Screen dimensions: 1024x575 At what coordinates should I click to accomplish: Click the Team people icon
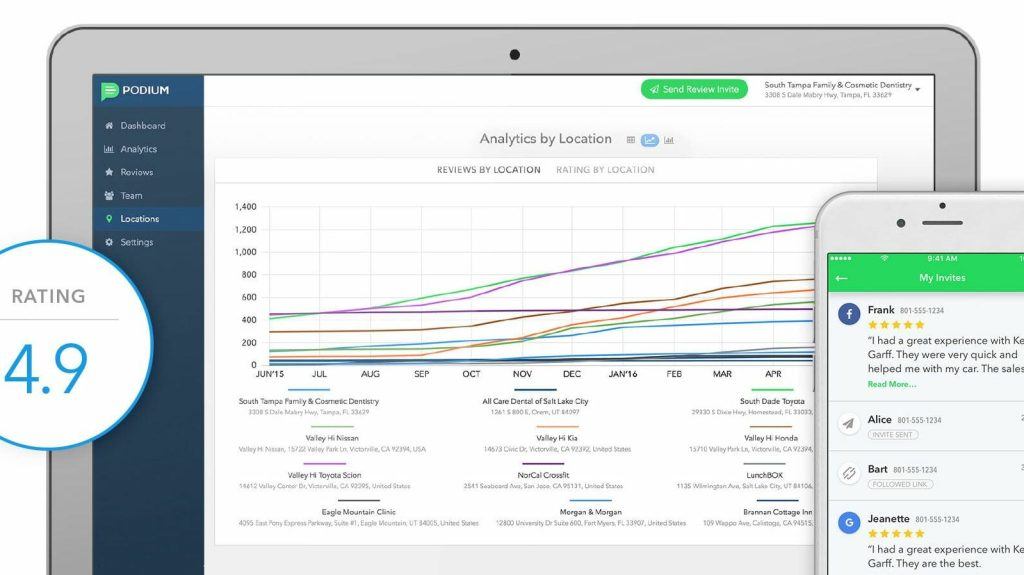click(109, 195)
